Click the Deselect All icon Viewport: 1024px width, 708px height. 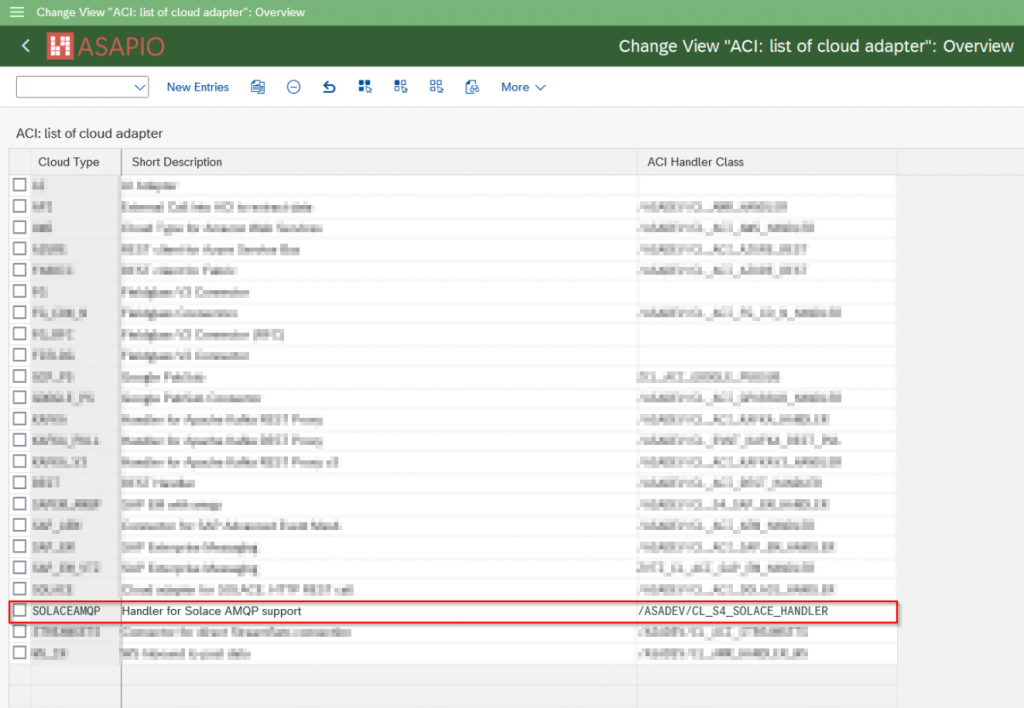click(436, 87)
